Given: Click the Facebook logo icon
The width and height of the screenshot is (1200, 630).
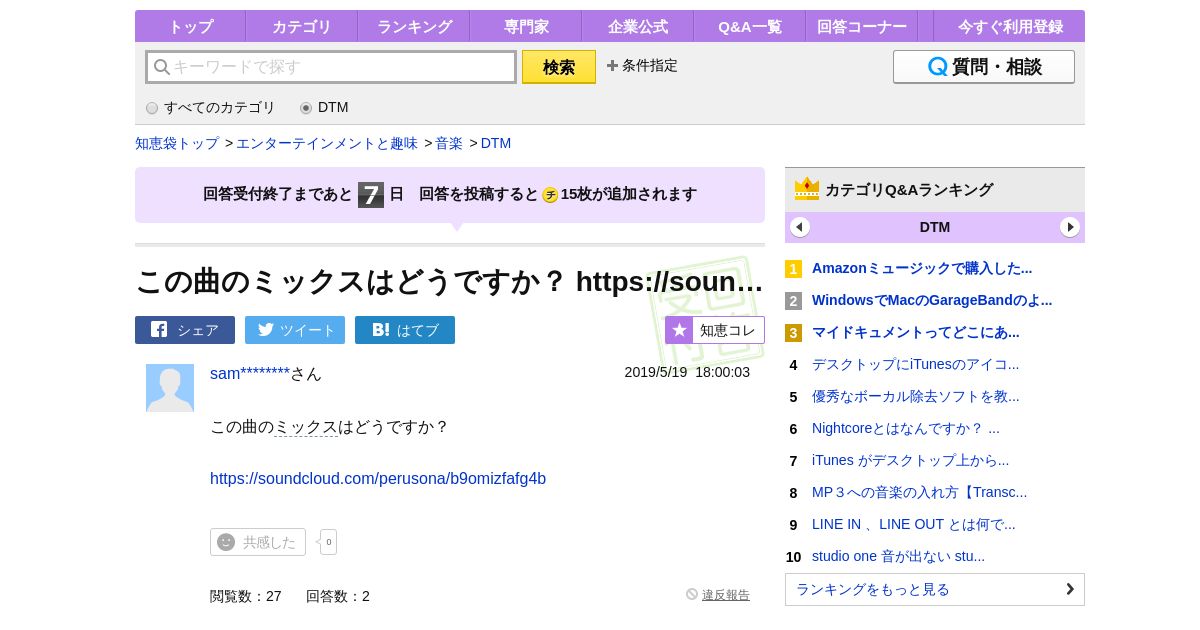Looking at the screenshot, I should pyautogui.click(x=159, y=330).
